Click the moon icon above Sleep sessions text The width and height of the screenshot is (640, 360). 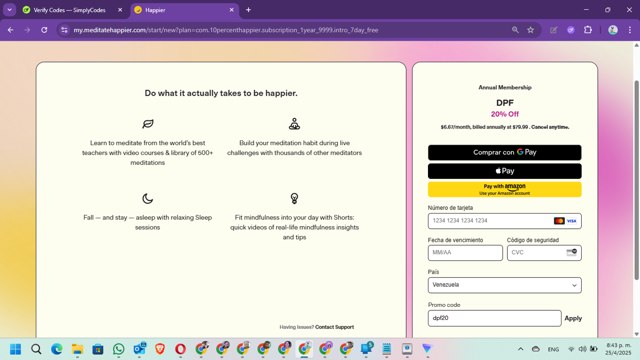147,199
